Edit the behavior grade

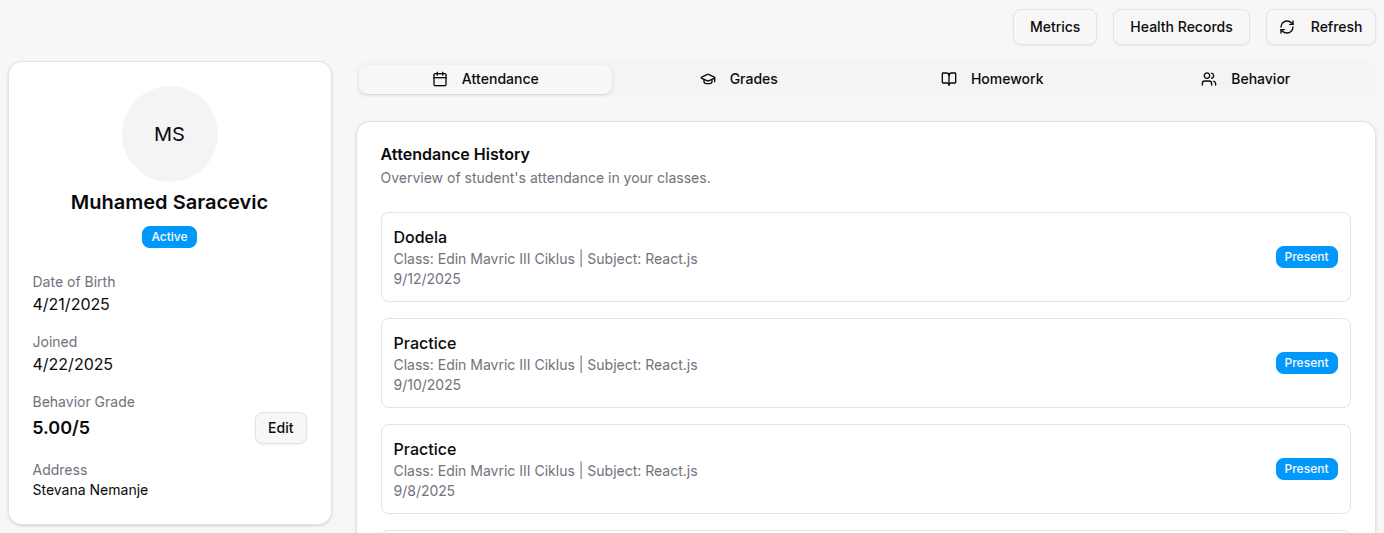point(281,428)
